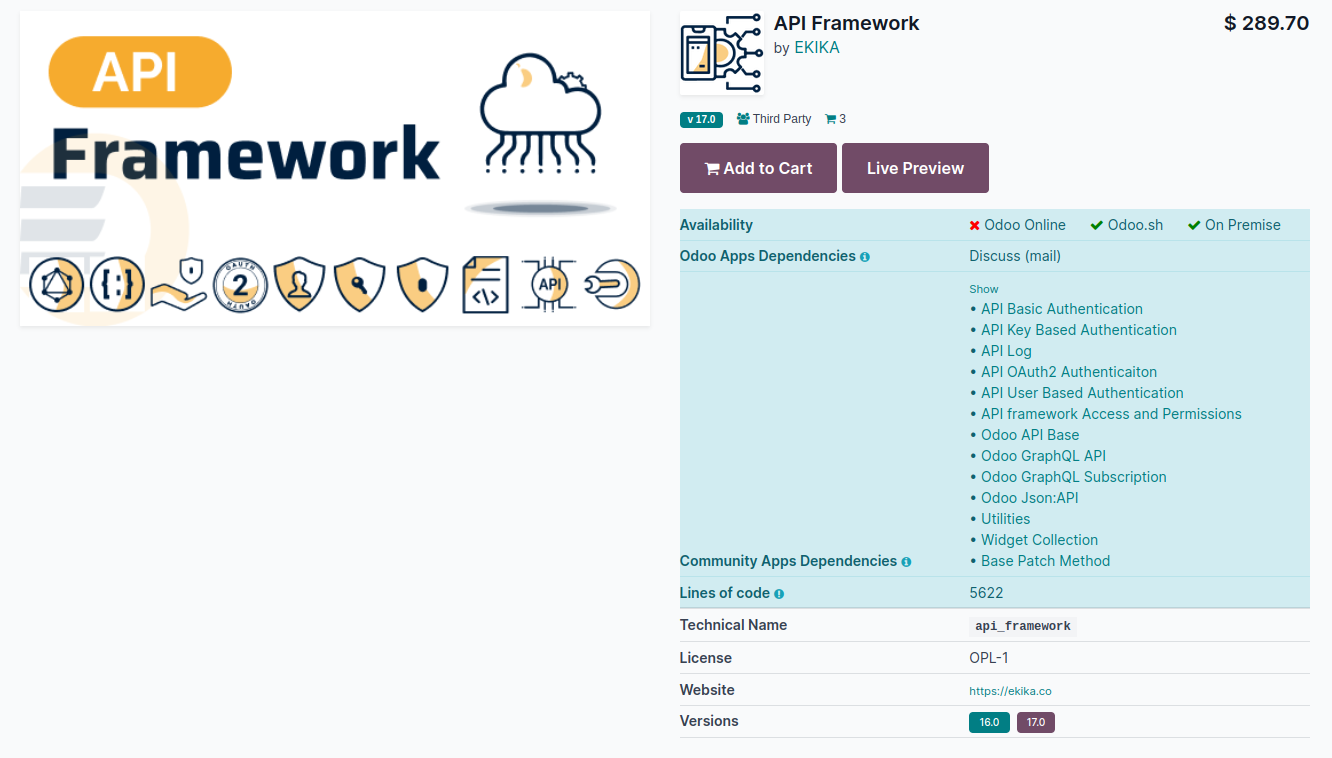Click the Lines of code info icon

(779, 594)
